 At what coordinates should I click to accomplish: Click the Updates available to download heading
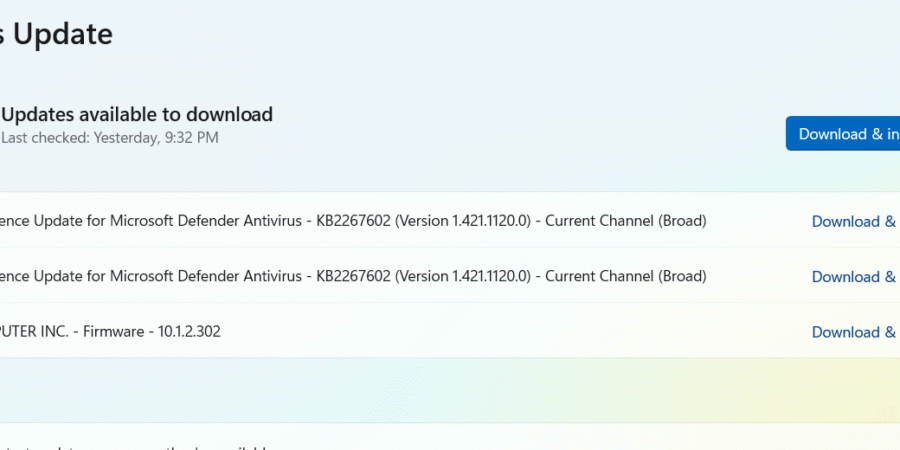(x=137, y=115)
